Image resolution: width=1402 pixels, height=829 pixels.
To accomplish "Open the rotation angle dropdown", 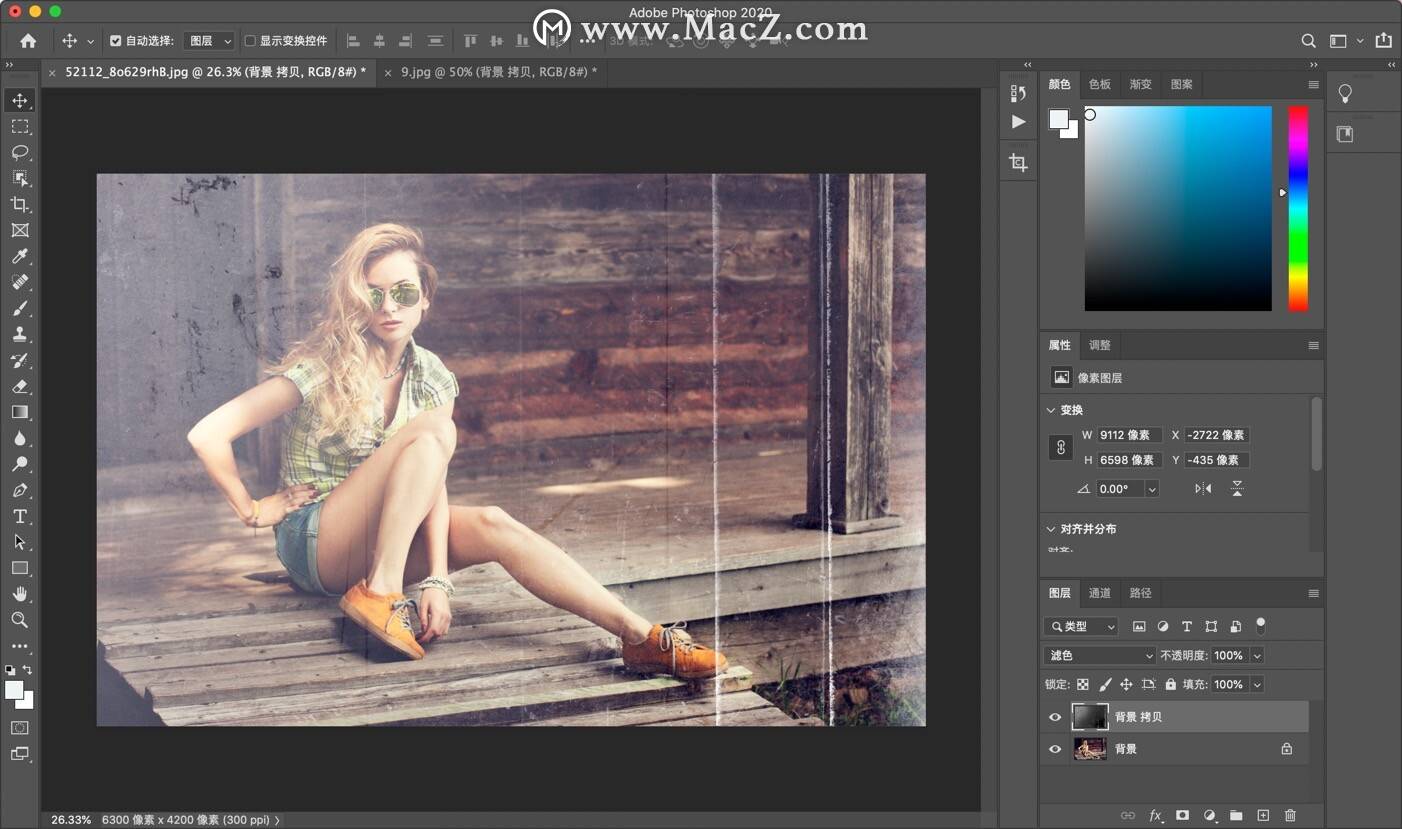I will [x=1152, y=489].
